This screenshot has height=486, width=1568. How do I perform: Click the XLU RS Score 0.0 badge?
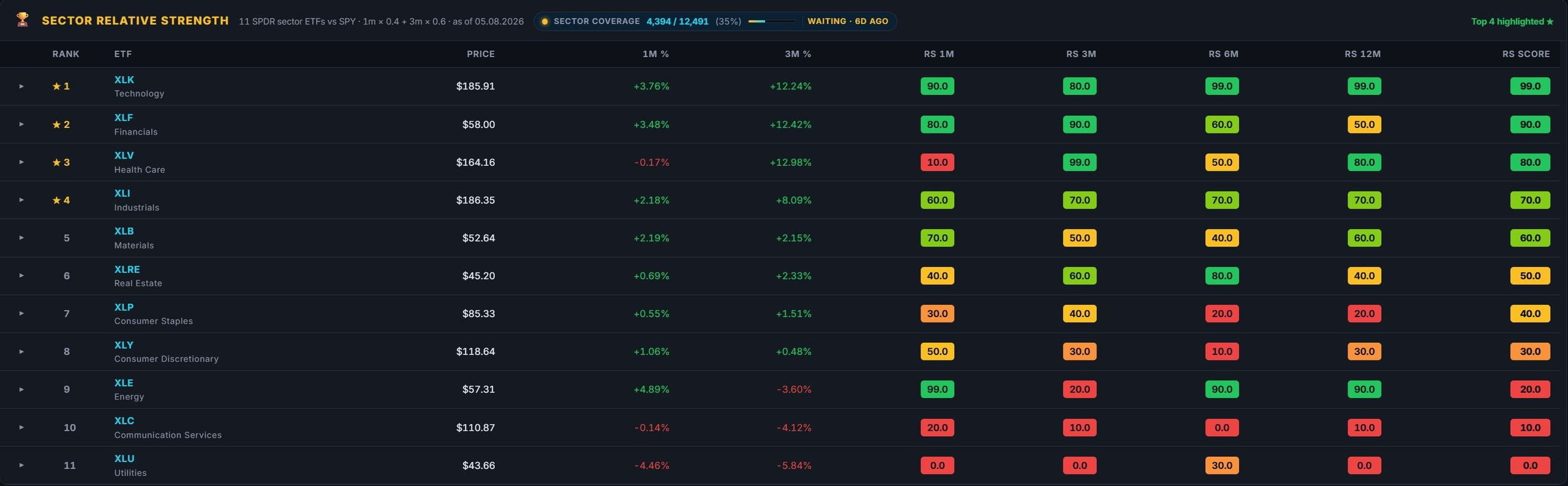point(1530,465)
